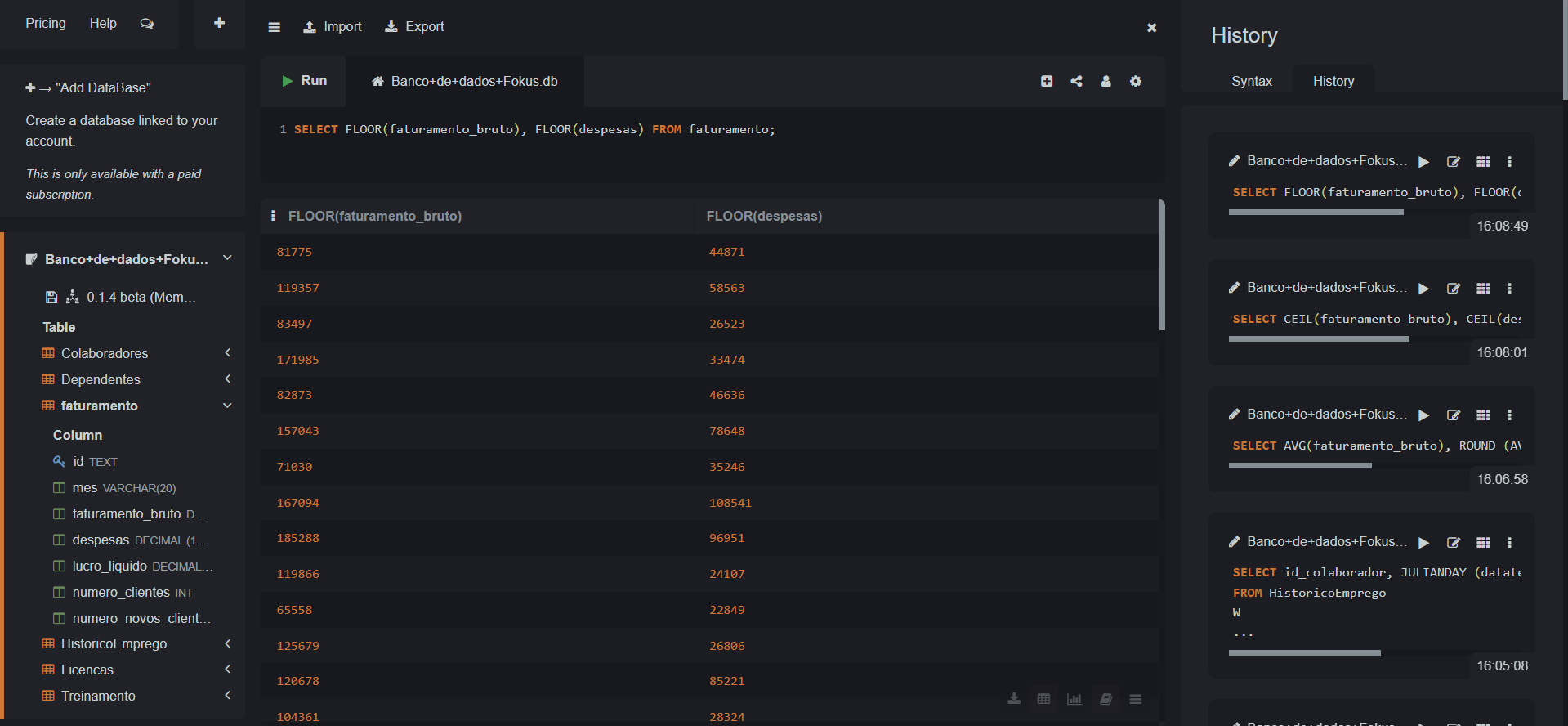This screenshot has height=726, width=1568.
Task: Click the share icon in editor toolbar
Action: tap(1076, 81)
